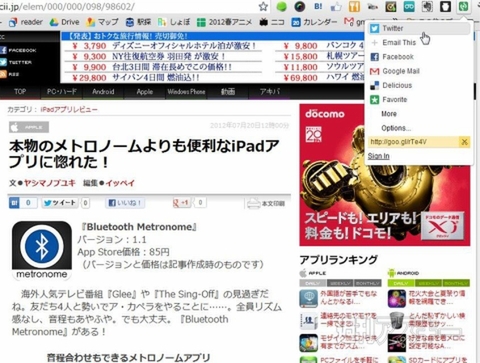Open the Apple navigation tab
Viewport: 480px width, 363px height.
point(145,91)
